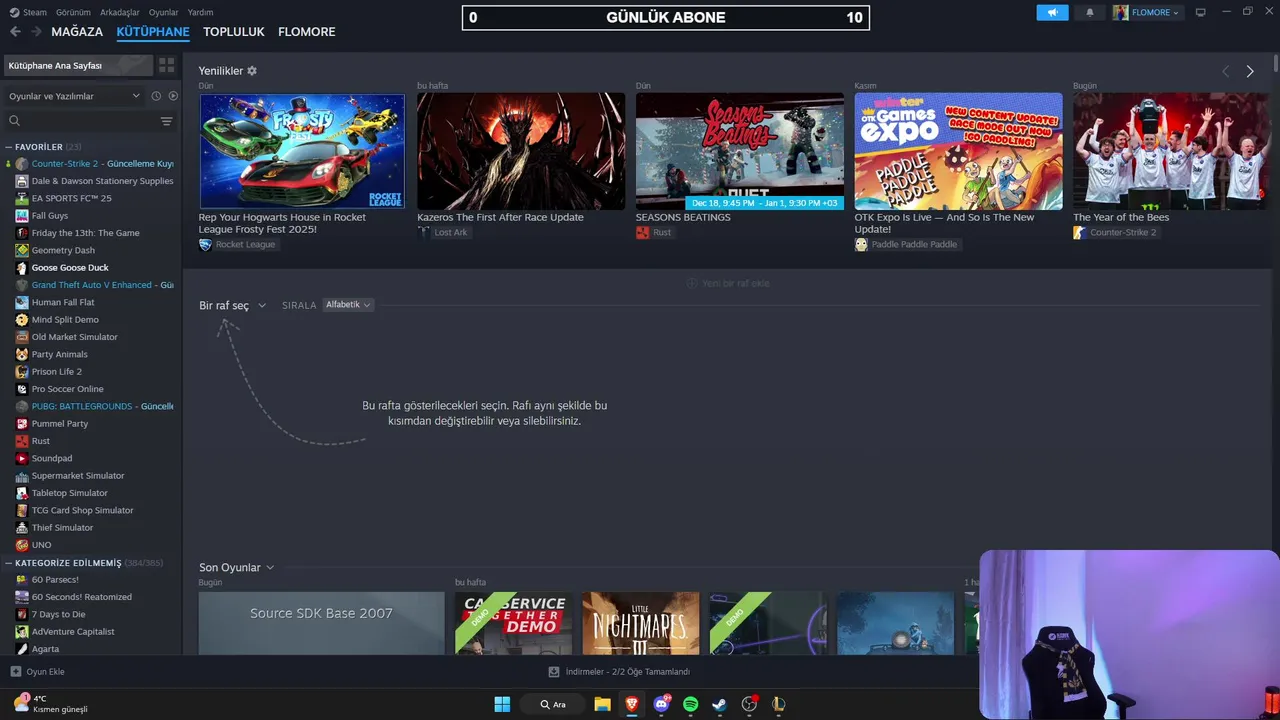
Task: Open Oyunlar ve Yazılımlar dropdown
Action: point(75,96)
